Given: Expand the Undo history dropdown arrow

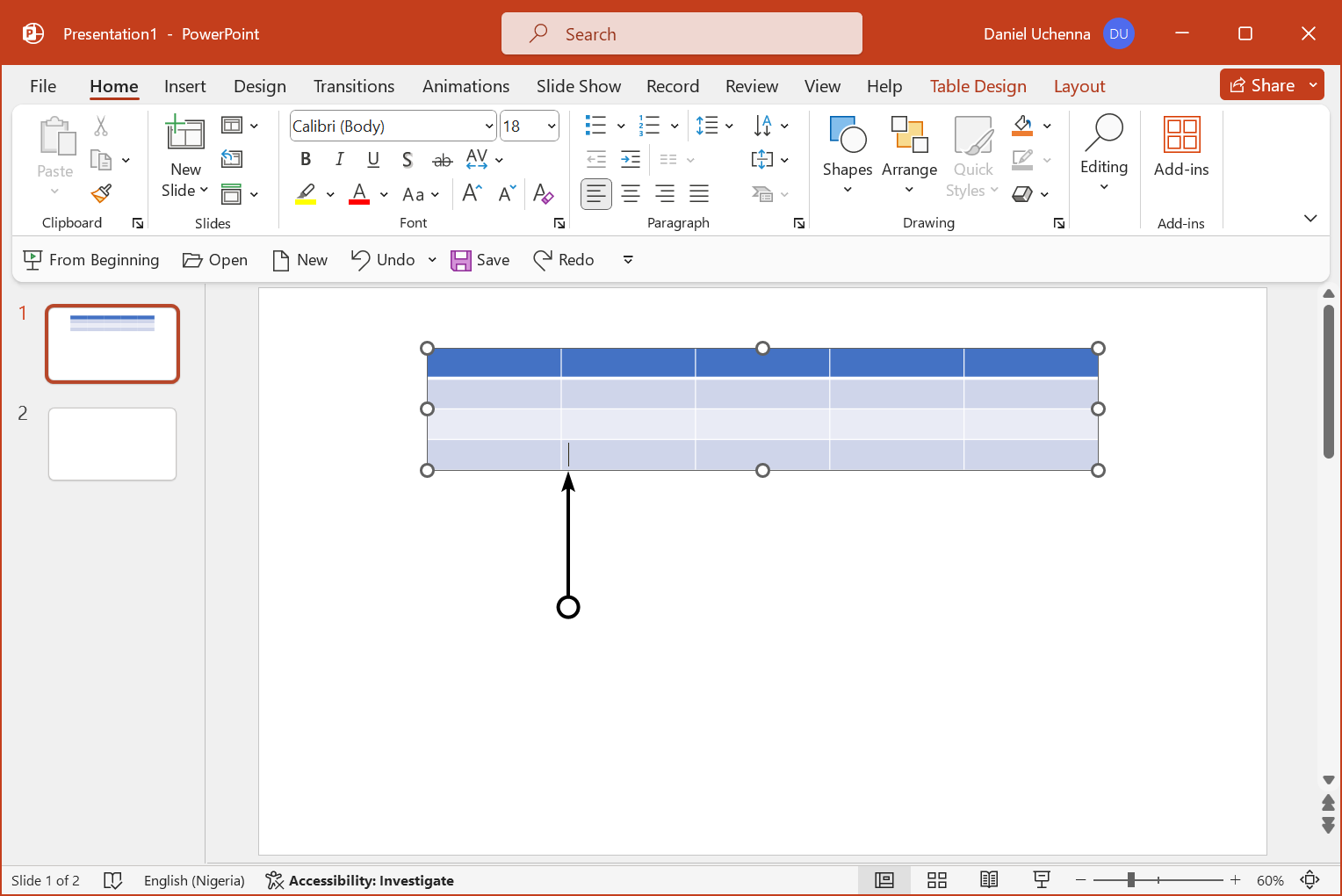Looking at the screenshot, I should (x=432, y=260).
